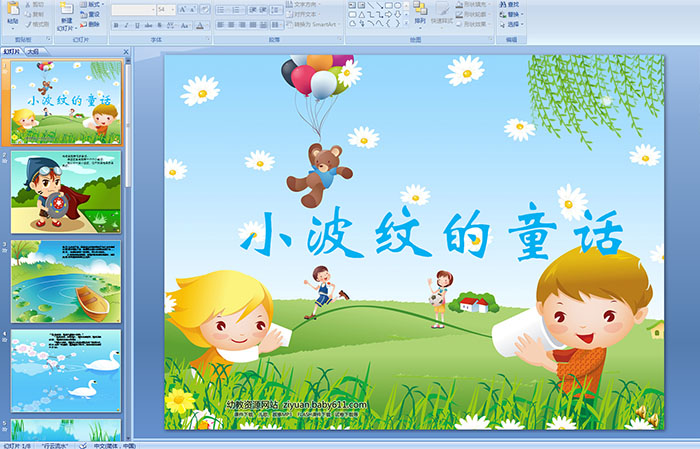700x449 pixels.
Task: Switch to the Outline (大纲) pane tab
Action: point(33,50)
